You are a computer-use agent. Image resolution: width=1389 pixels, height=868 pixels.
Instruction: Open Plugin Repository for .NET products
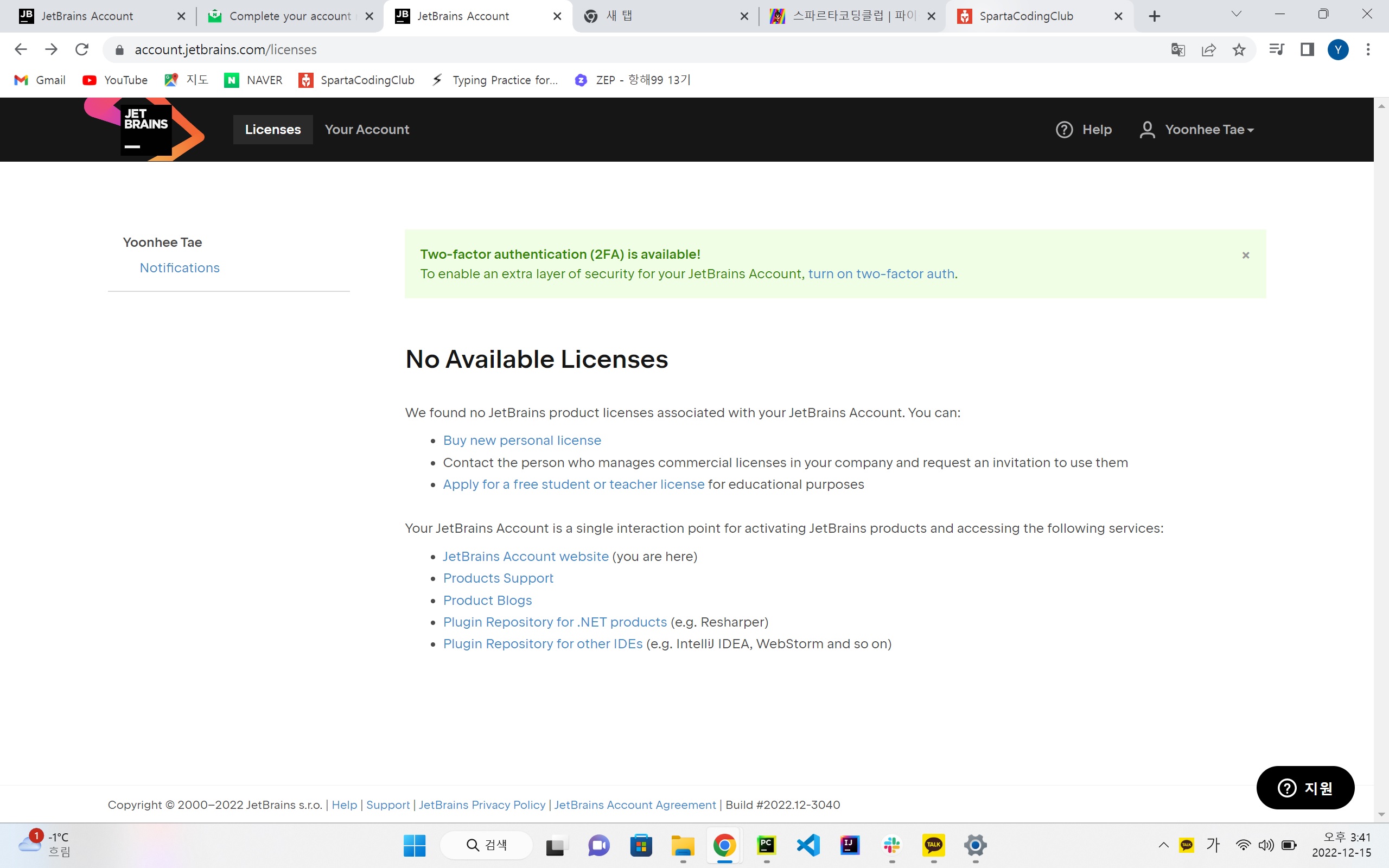point(555,622)
